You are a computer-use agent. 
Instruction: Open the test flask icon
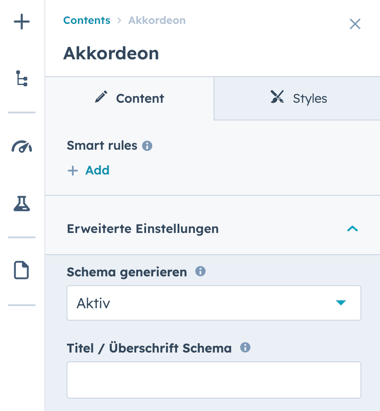22,203
